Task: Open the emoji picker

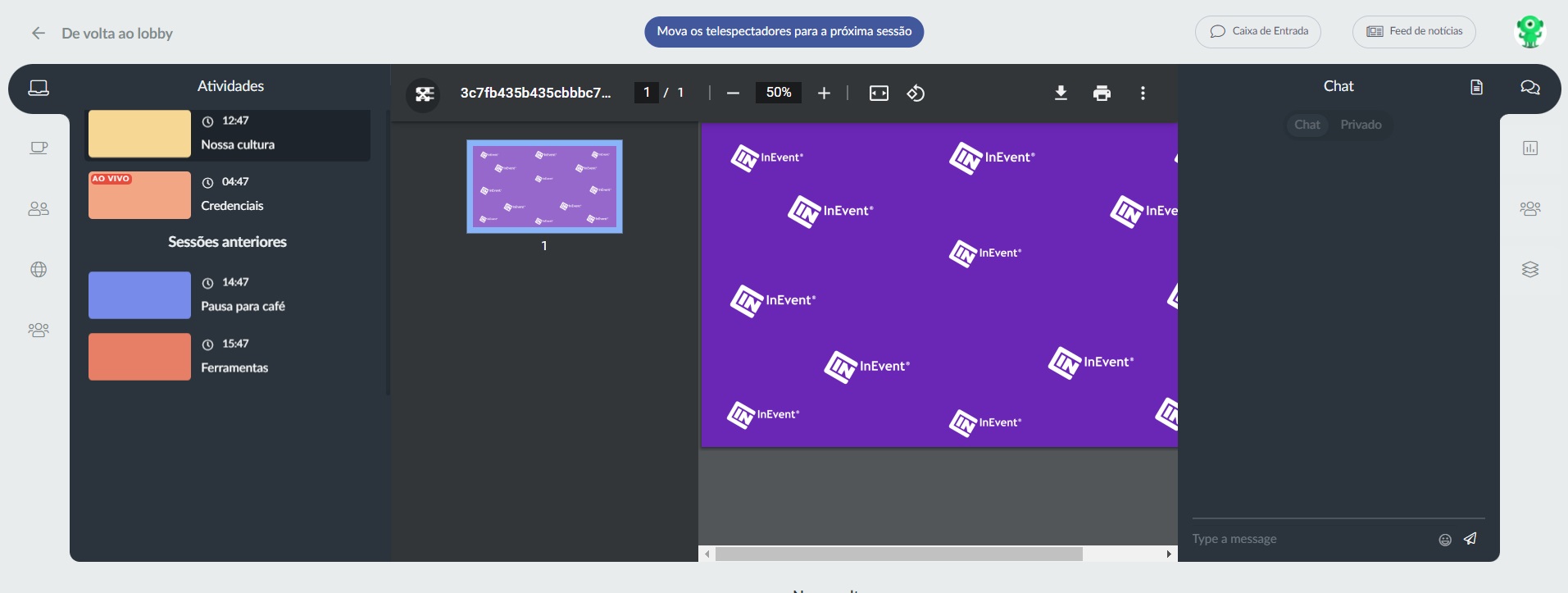Action: [x=1445, y=540]
